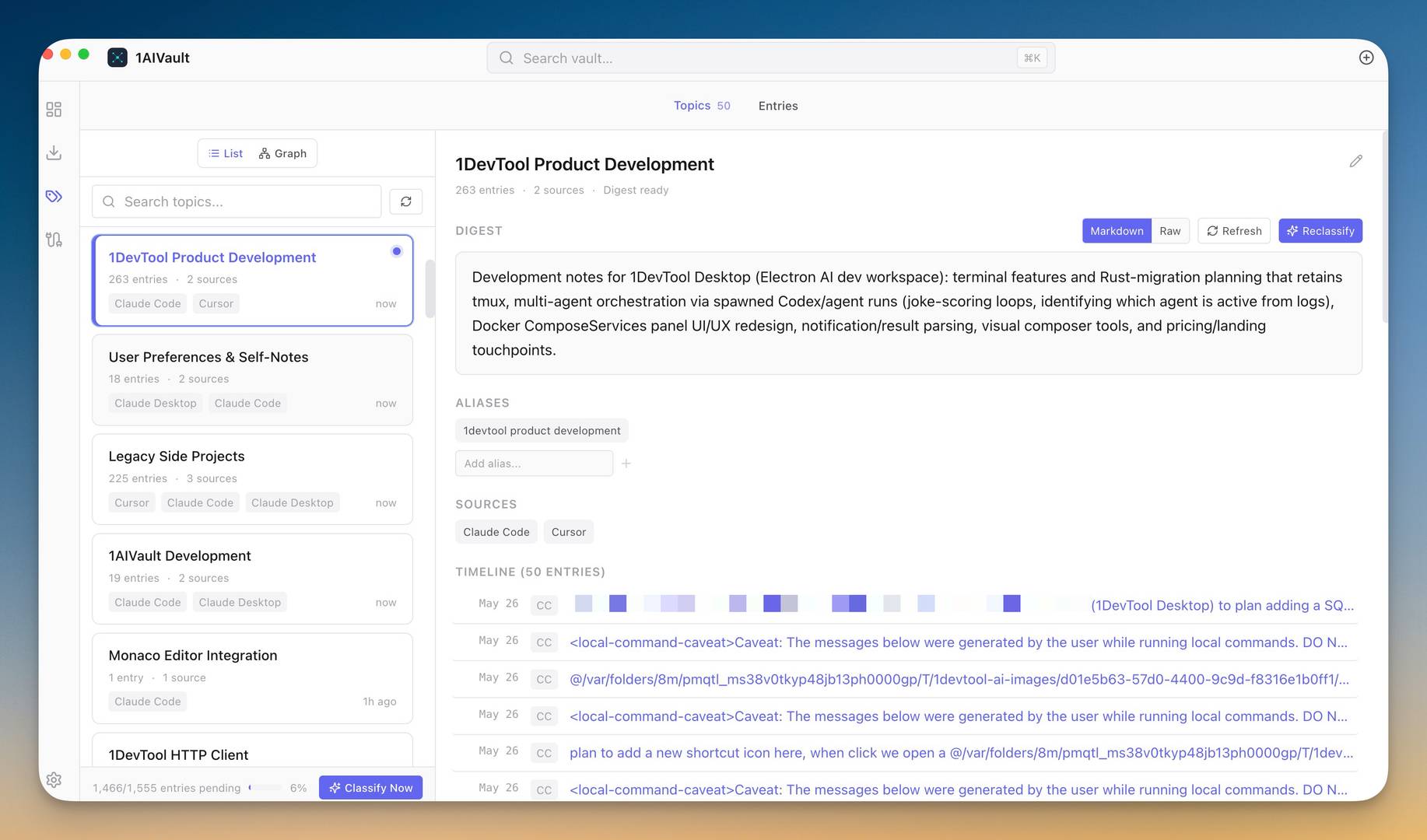Image resolution: width=1427 pixels, height=840 pixels.
Task: Open the import download icon in sidebar
Action: point(54,152)
